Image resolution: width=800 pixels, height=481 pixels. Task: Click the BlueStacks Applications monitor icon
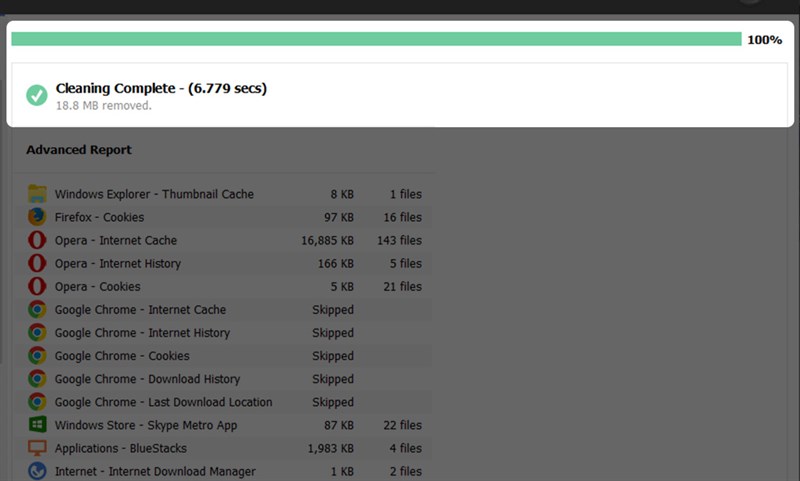(37, 448)
